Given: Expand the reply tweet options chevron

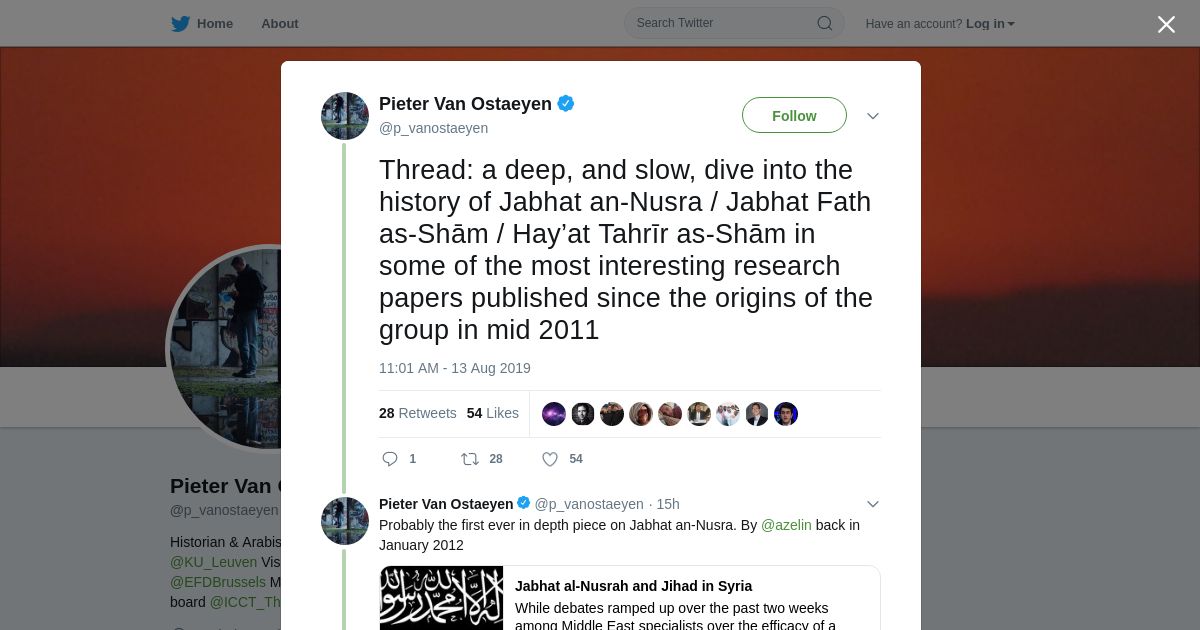Looking at the screenshot, I should tap(873, 504).
